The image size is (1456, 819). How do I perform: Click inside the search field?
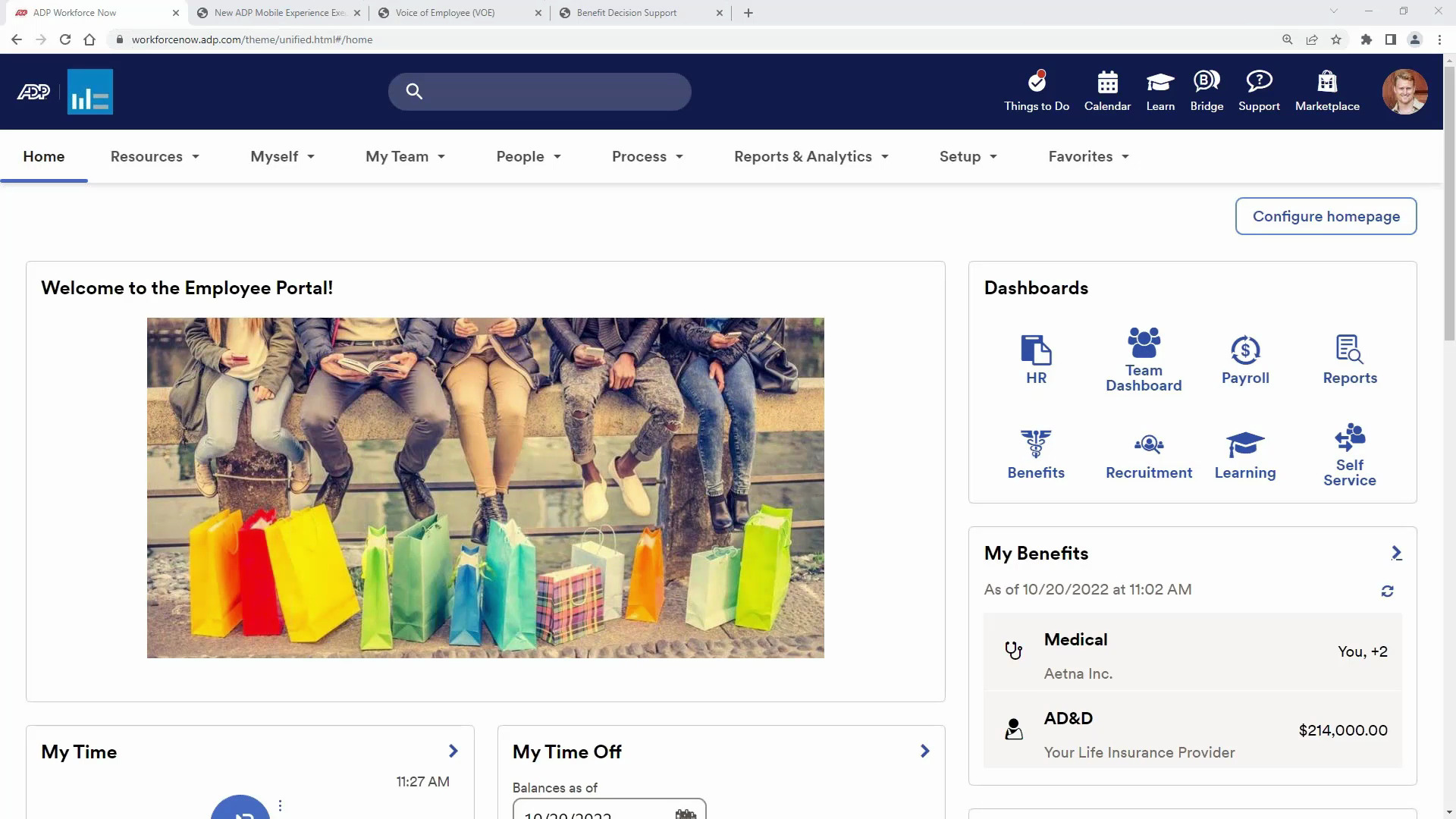pos(539,91)
